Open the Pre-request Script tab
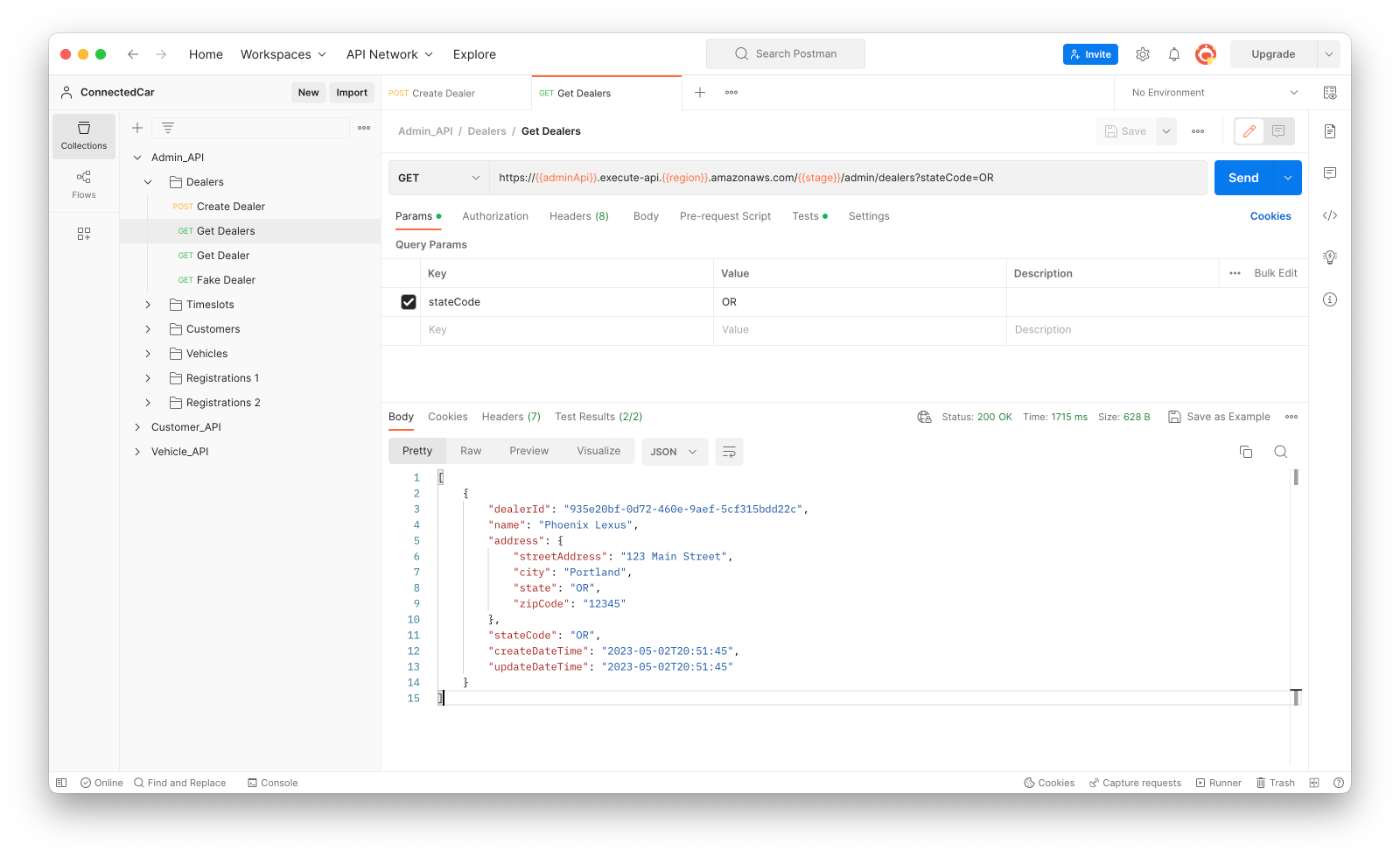Viewport: 1400px width, 858px height. [725, 216]
